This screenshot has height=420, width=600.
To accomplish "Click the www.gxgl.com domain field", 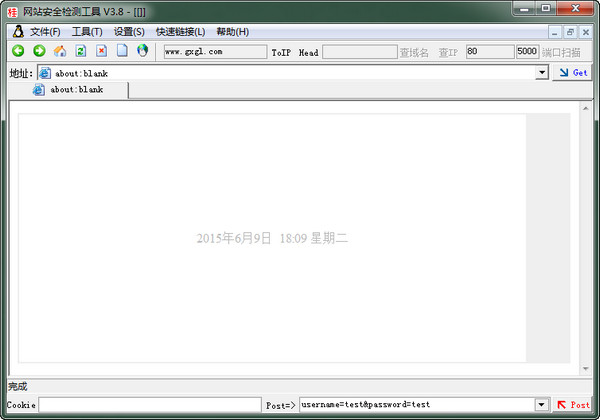I will (x=214, y=52).
